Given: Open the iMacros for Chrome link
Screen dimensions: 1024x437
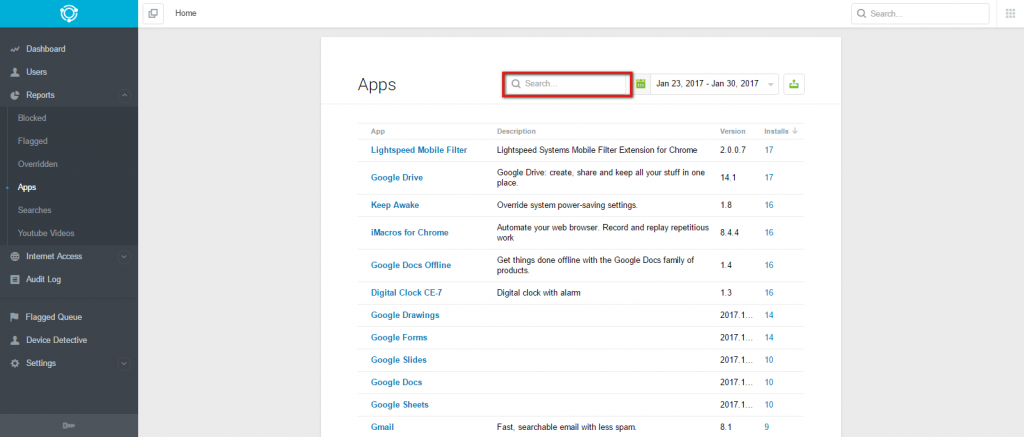Looking at the screenshot, I should (x=409, y=233).
